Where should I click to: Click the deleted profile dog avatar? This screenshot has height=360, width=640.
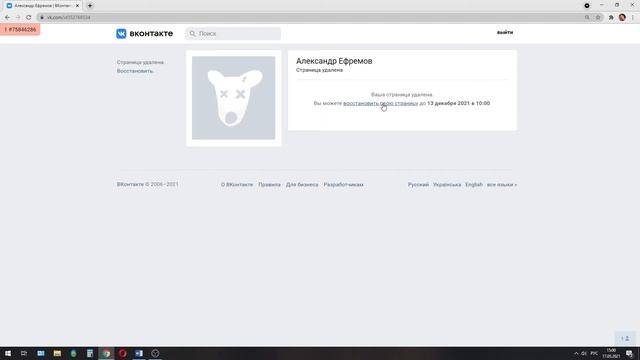(x=233, y=98)
